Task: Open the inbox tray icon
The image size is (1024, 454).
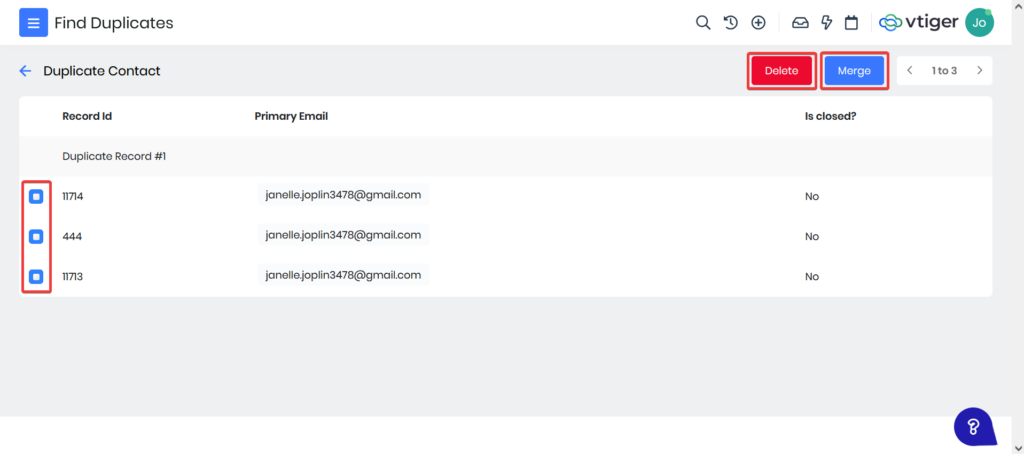Action: 800,22
